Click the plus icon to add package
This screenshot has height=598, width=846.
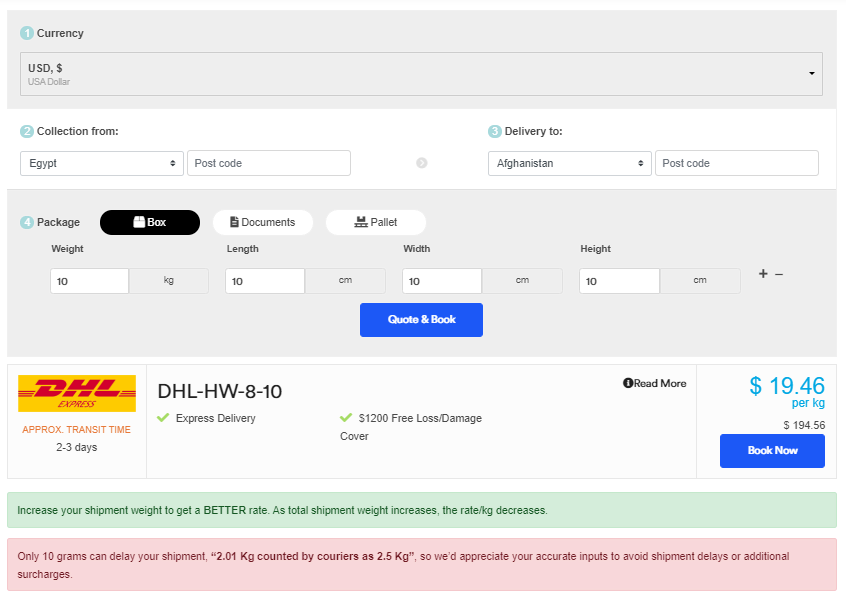tap(763, 274)
